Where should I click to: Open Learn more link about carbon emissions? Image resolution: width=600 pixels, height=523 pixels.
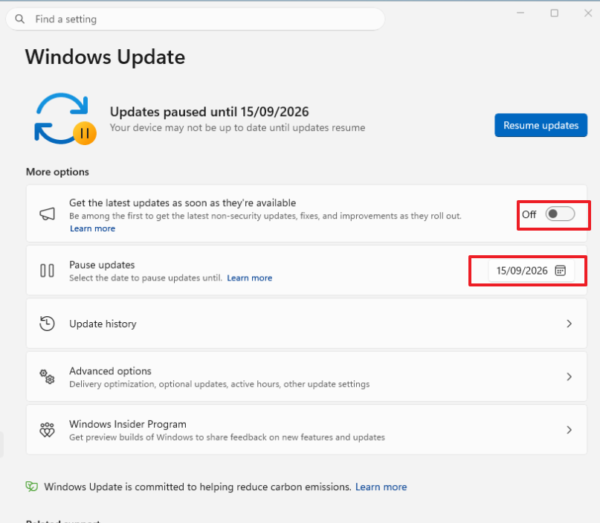coord(381,487)
